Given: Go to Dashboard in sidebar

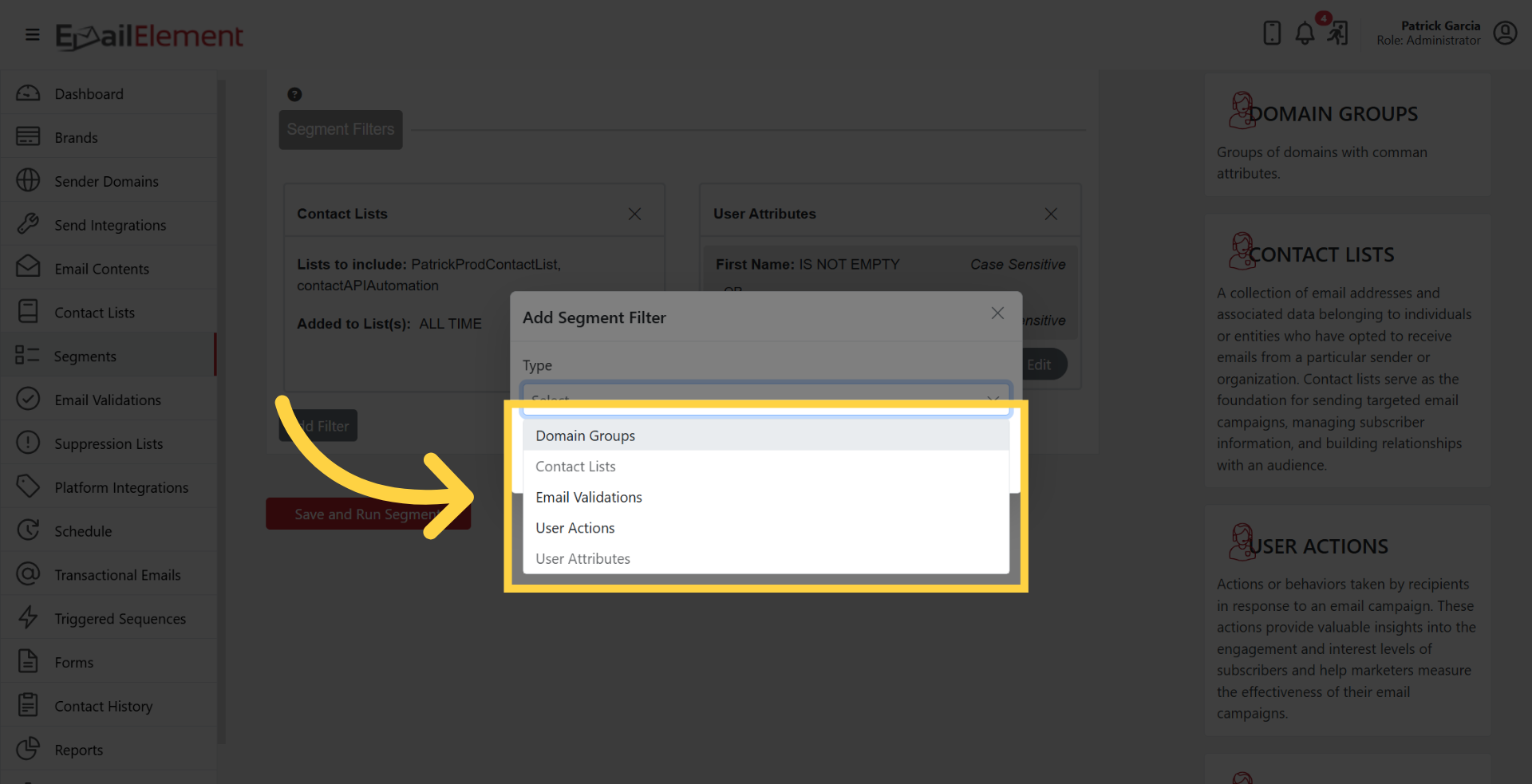Looking at the screenshot, I should [89, 94].
